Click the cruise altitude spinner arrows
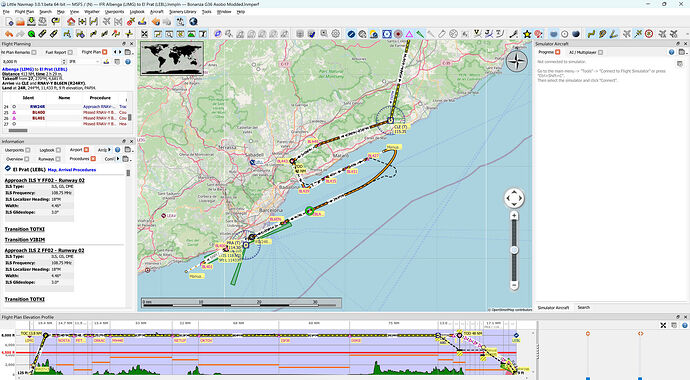The image size is (690, 380). [x=64, y=62]
